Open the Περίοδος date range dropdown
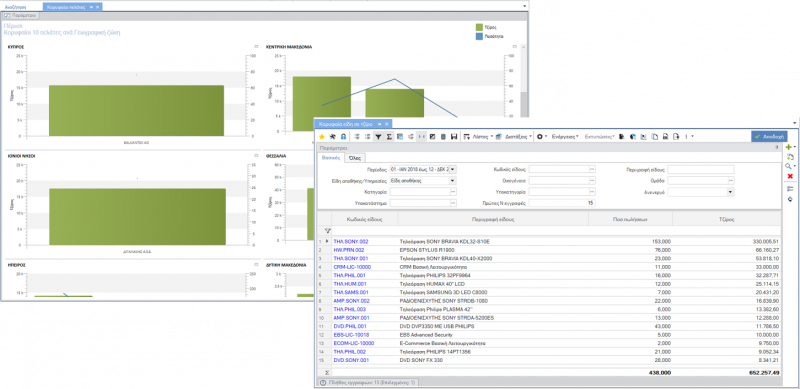This screenshot has width=800, height=389. tap(454, 169)
